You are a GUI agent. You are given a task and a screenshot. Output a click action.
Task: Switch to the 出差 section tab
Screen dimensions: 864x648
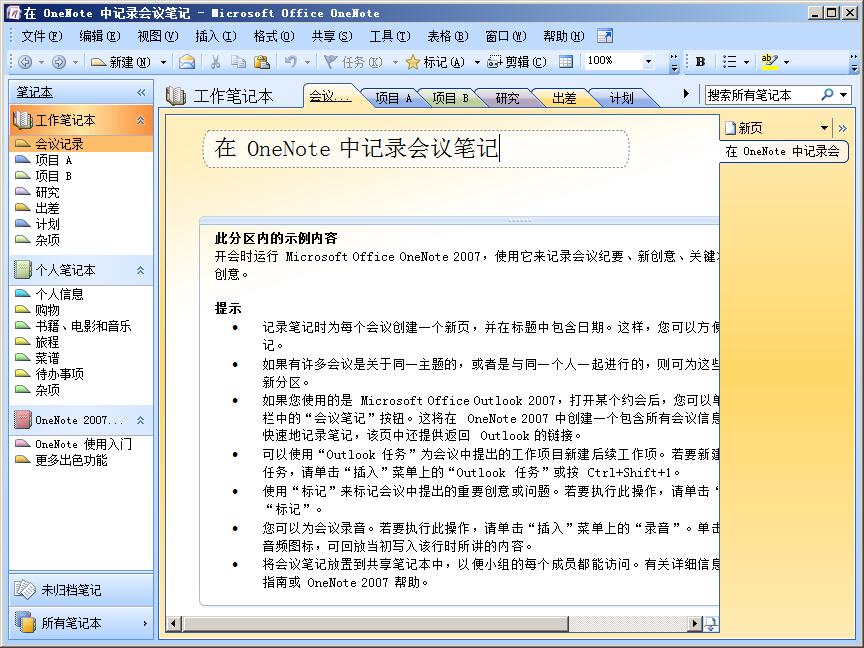564,98
